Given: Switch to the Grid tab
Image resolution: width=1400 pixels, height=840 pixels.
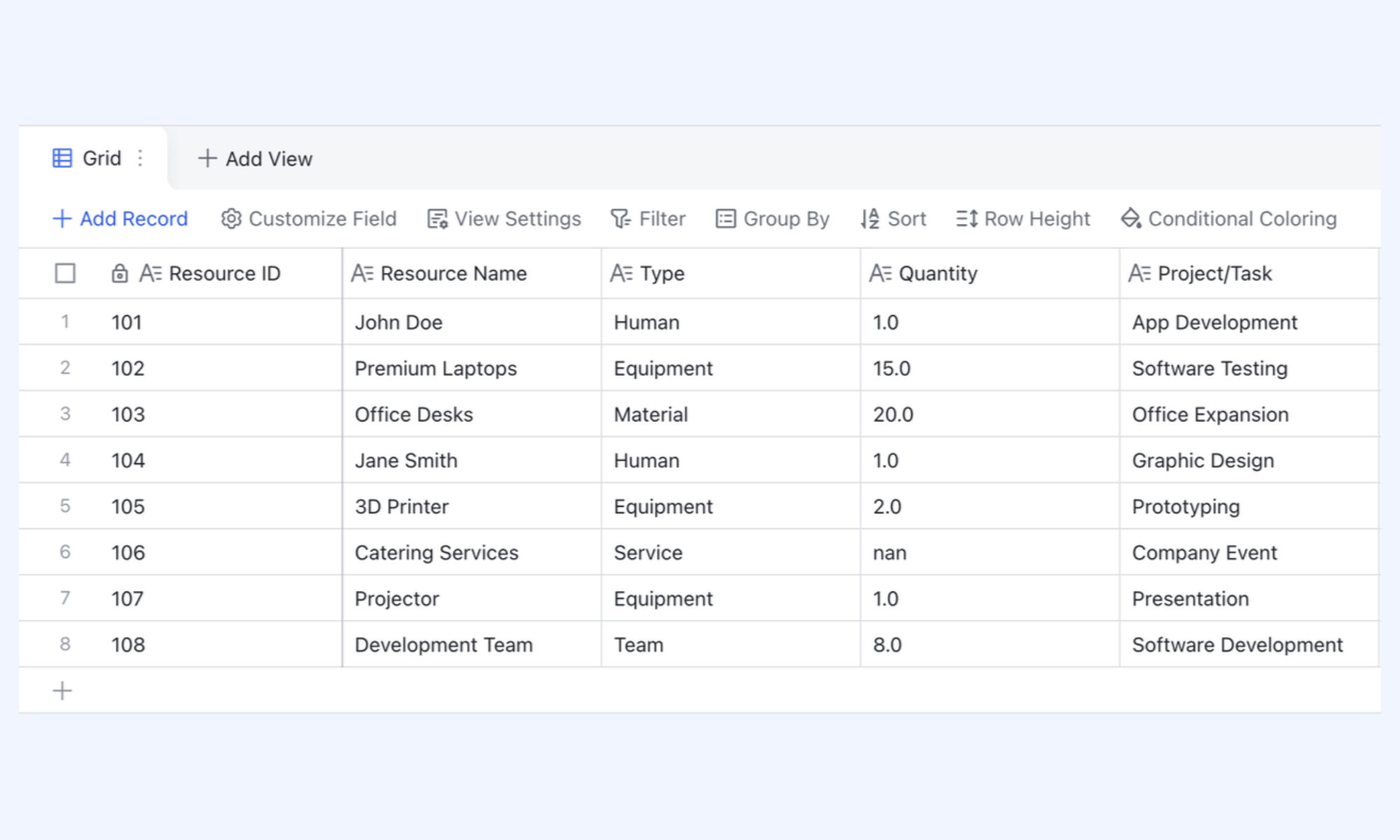Looking at the screenshot, I should pos(93,158).
